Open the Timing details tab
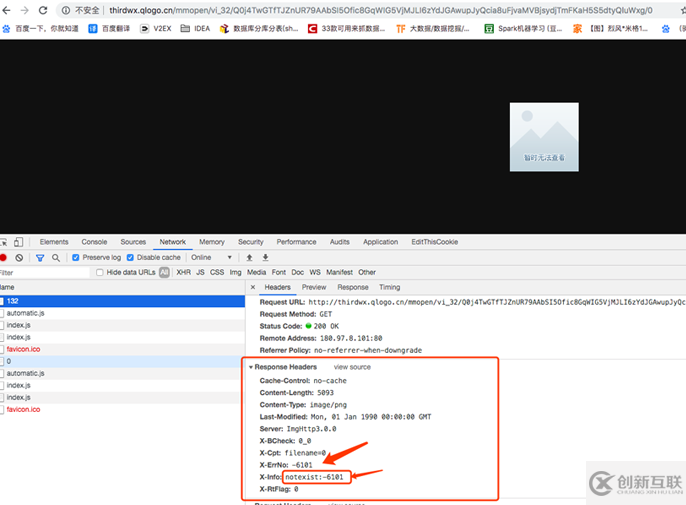This screenshot has height=505, width=686. coord(389,288)
